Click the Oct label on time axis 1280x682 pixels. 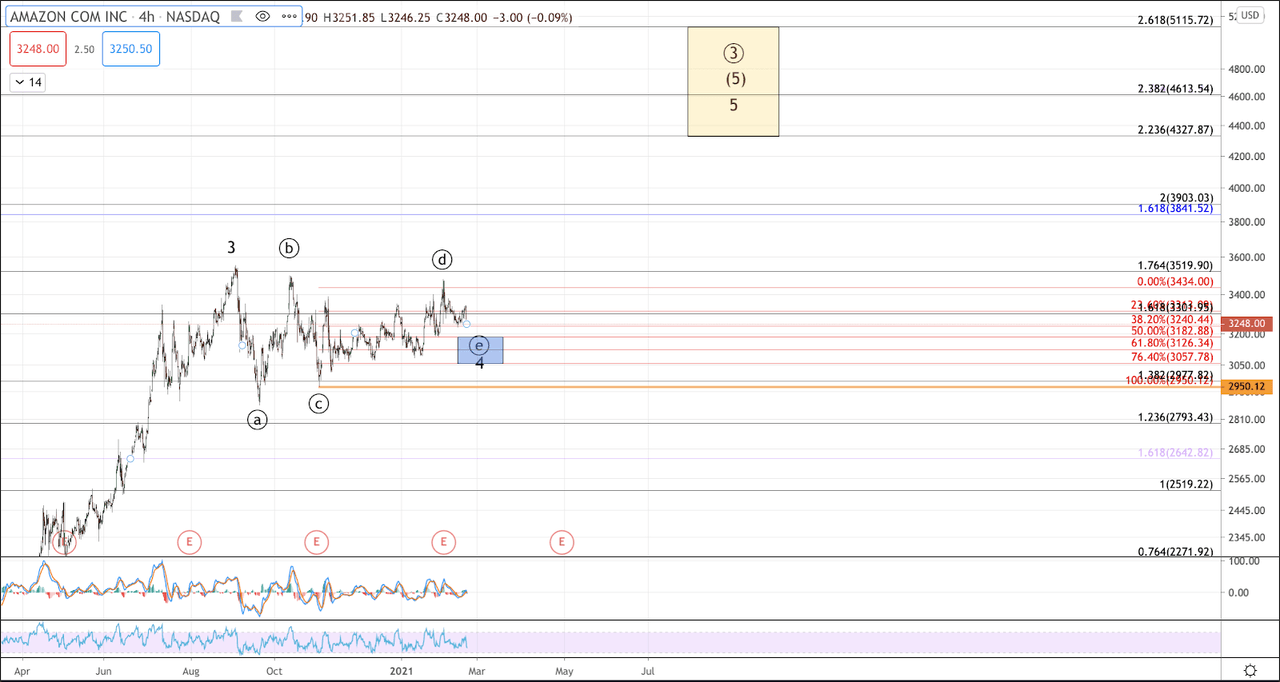275,672
